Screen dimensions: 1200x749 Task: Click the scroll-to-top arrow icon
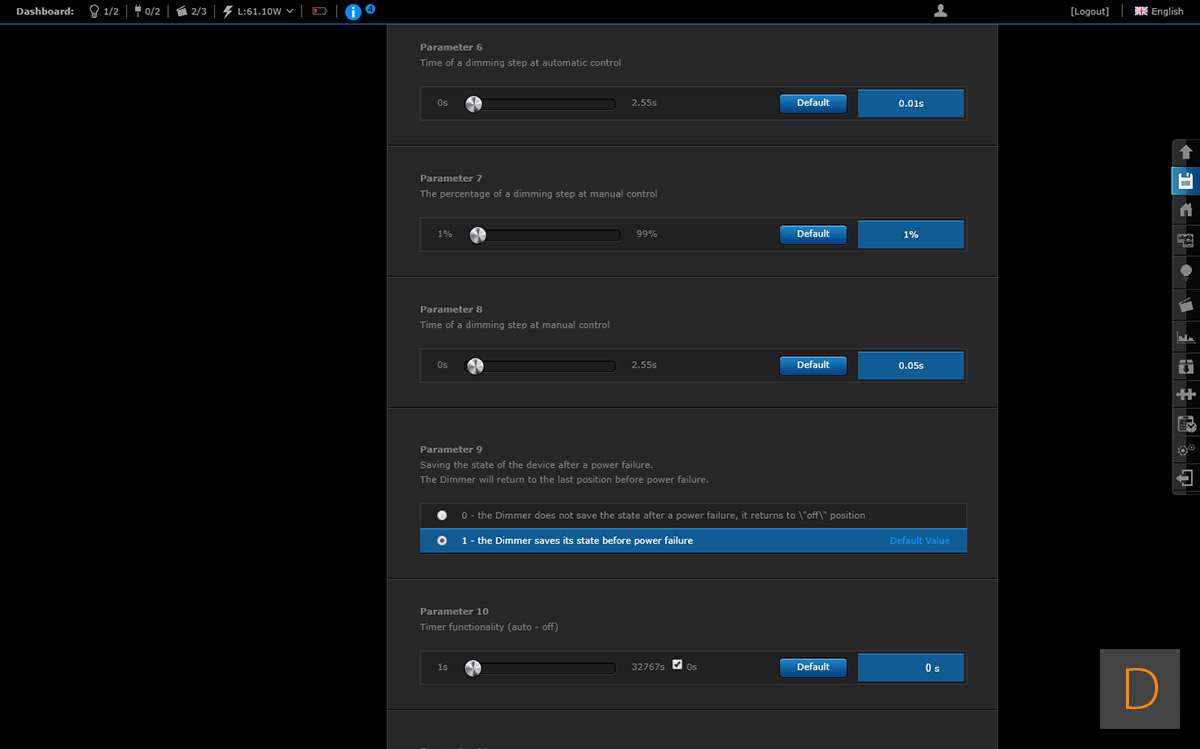(1186, 152)
